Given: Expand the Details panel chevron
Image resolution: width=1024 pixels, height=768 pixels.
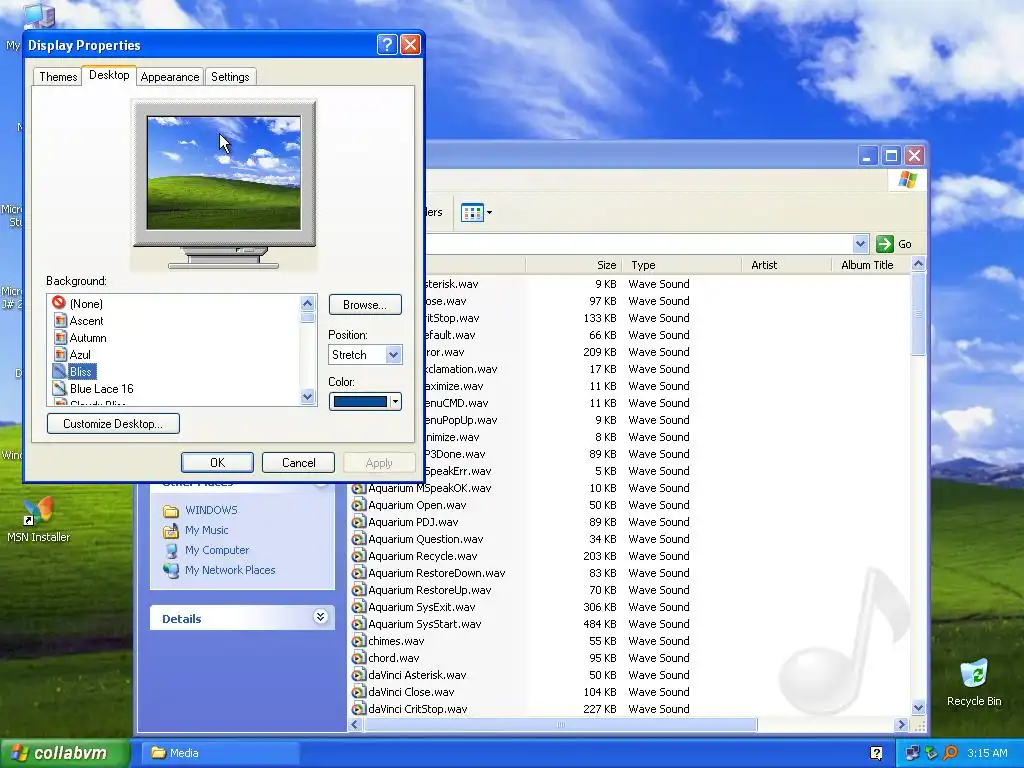Looking at the screenshot, I should 320,616.
